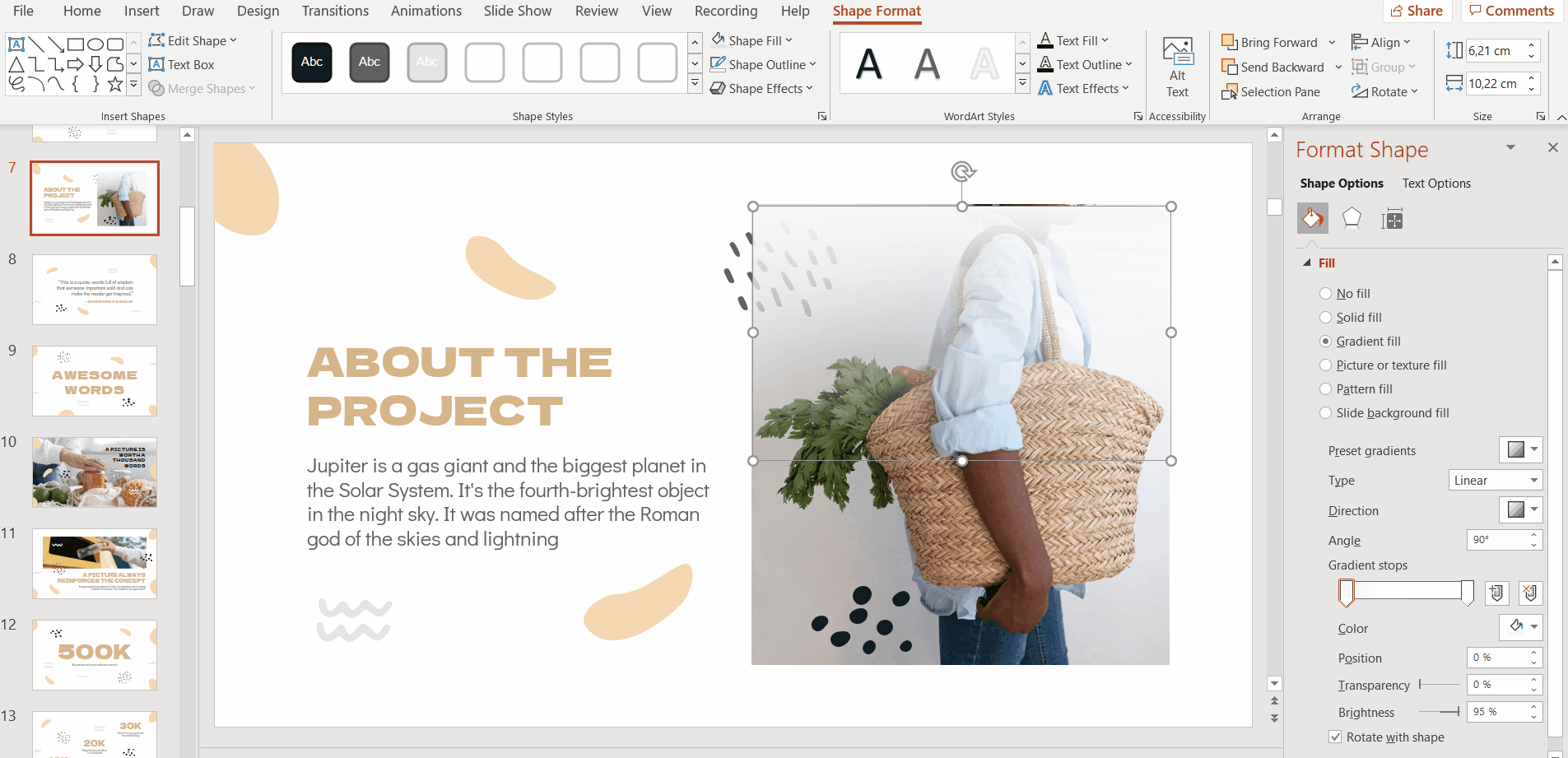
Task: Switch to the Design tab
Action: click(258, 11)
